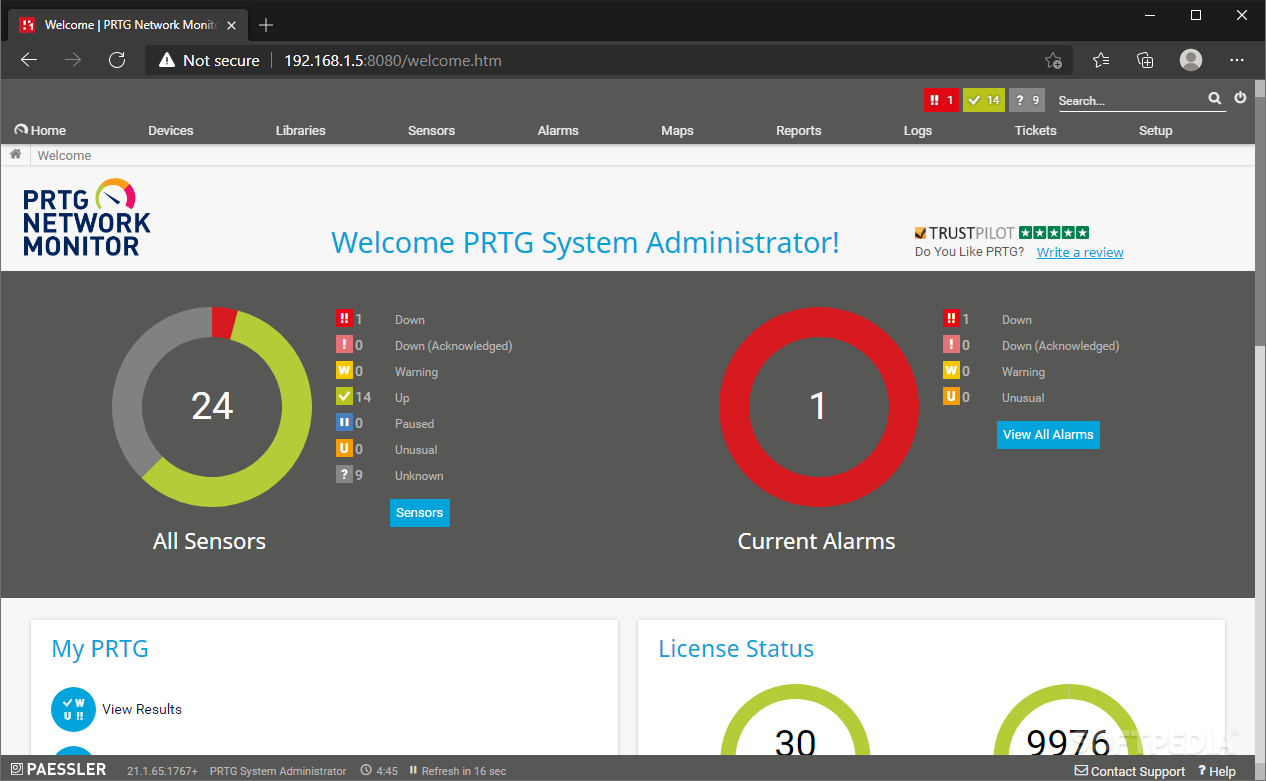Image resolution: width=1266 pixels, height=781 pixels.
Task: Click Warning icon in All Sensors legend
Action: 344,371
